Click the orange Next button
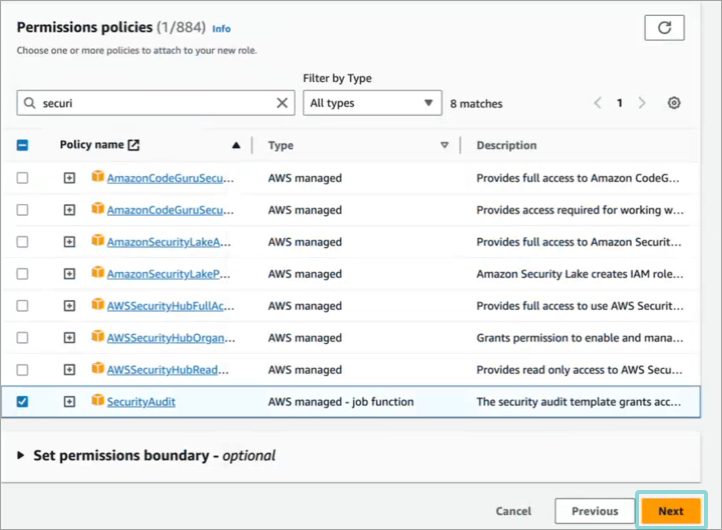Screen dimensions: 722x530 click(x=671, y=511)
